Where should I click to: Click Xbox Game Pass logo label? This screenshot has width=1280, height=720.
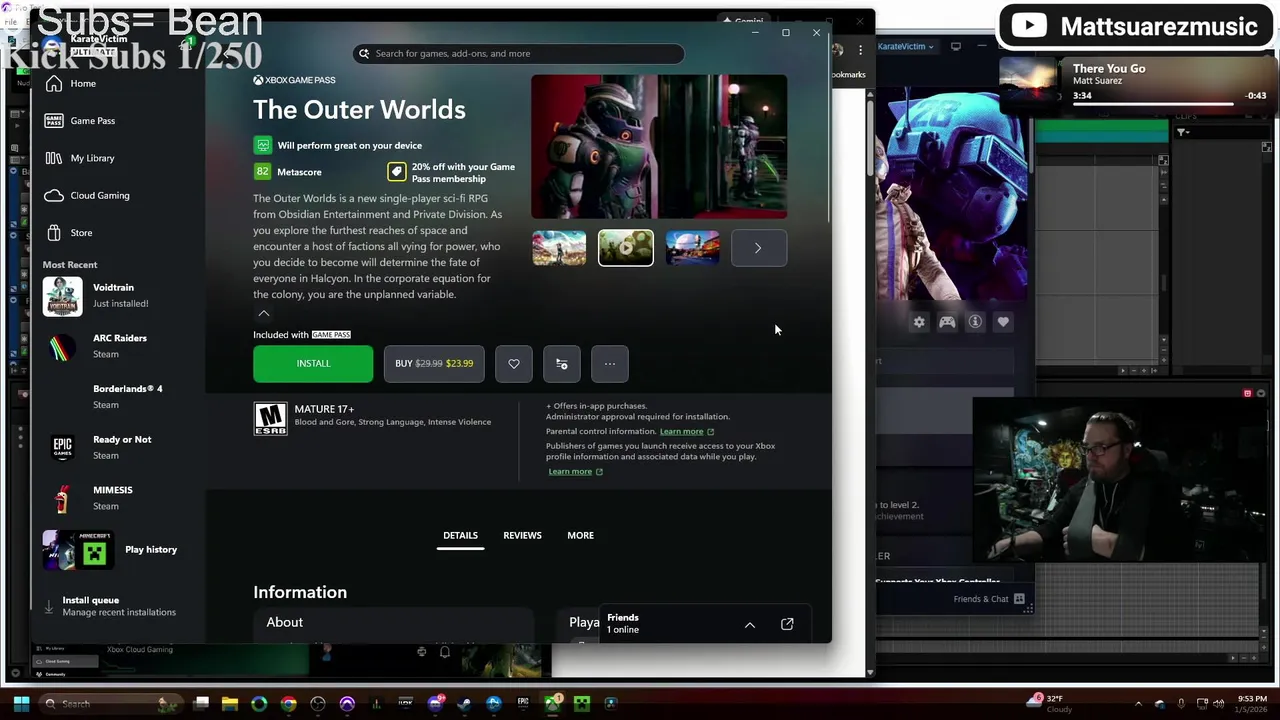294,80
